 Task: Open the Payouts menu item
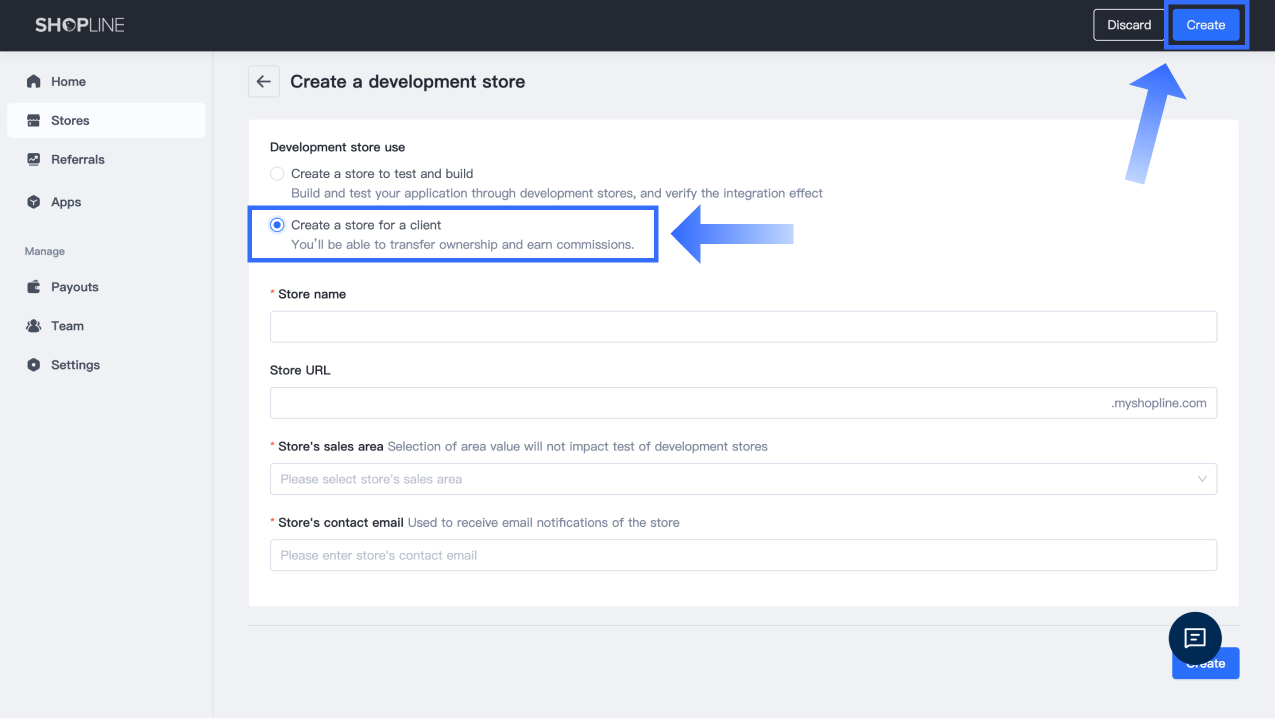75,287
